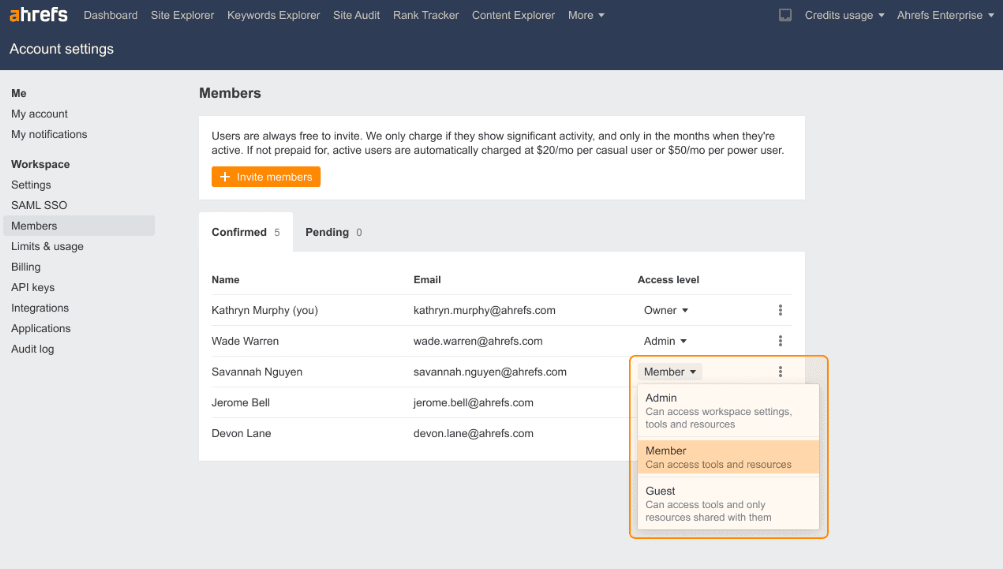Click email kathryn.murphy@ahrefs.com
The width and height of the screenshot is (1003, 569).
tap(484, 310)
